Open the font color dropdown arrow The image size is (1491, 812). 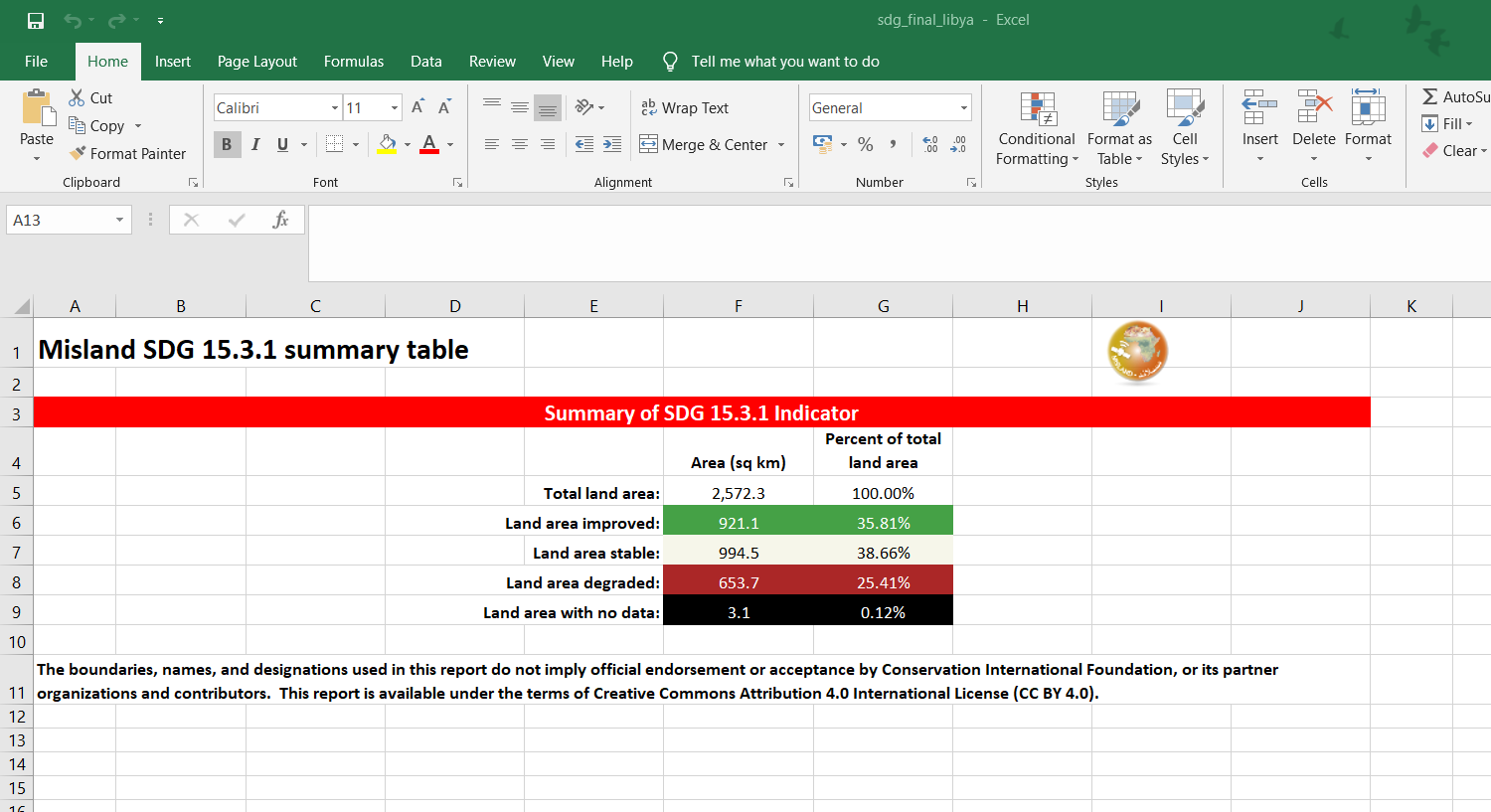(450, 145)
